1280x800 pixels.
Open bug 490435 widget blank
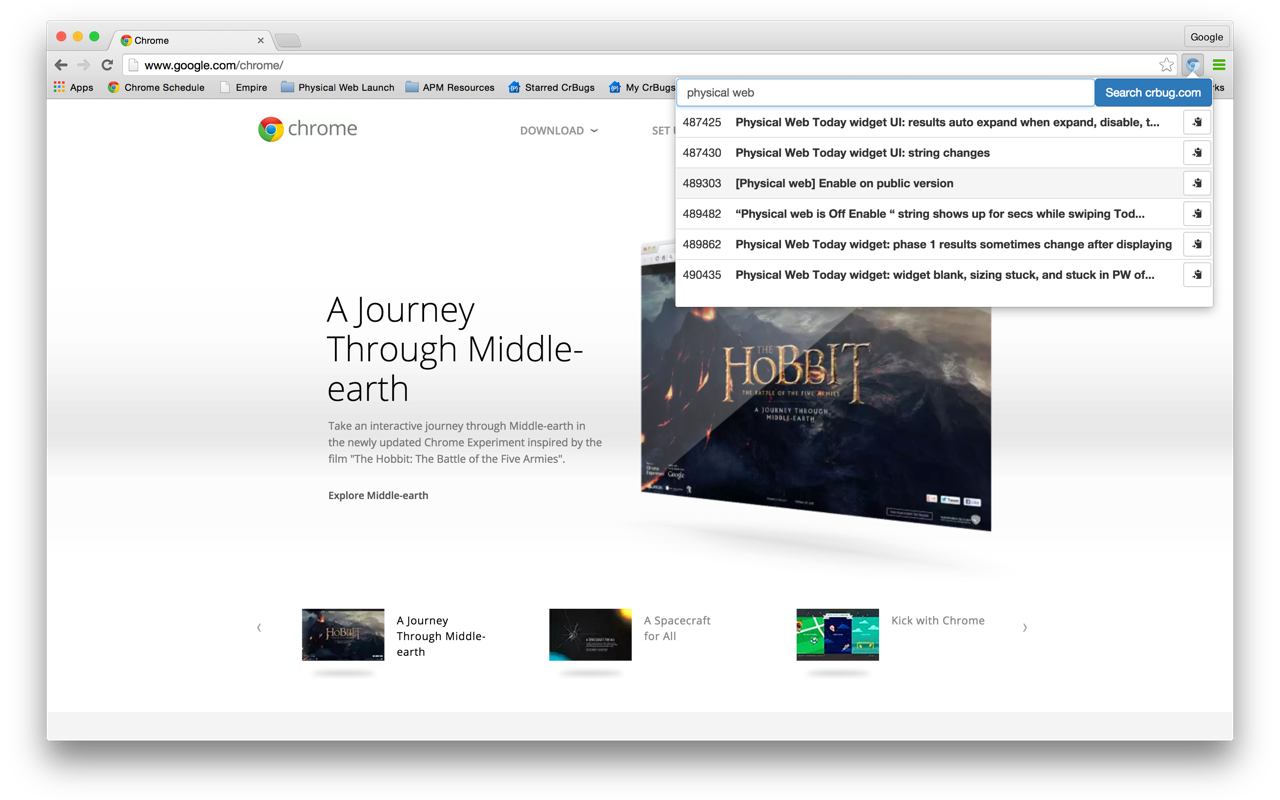click(x=944, y=275)
